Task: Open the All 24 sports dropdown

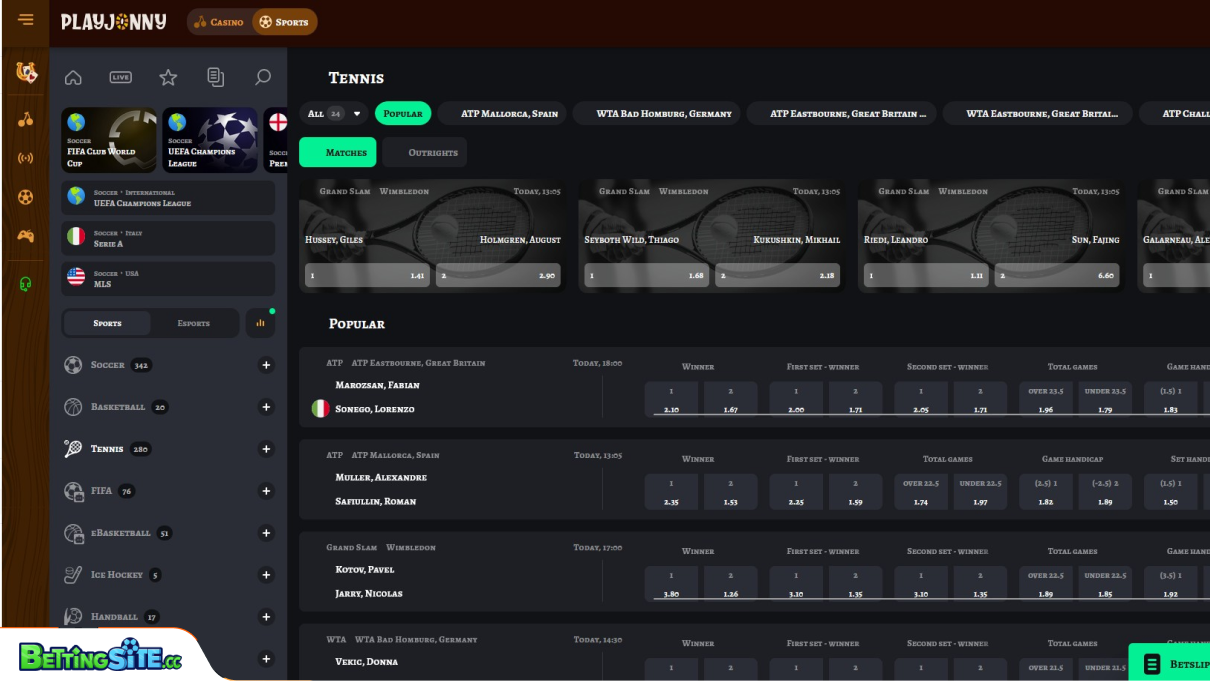Action: (x=340, y=113)
